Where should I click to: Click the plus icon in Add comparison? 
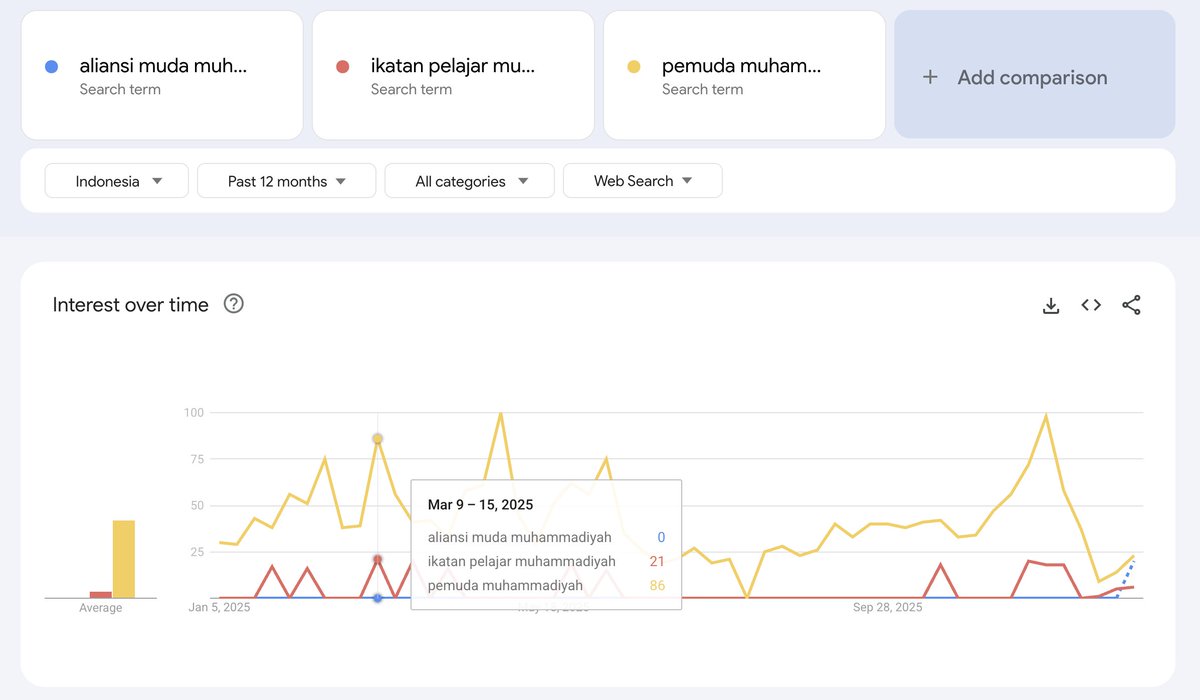(930, 77)
